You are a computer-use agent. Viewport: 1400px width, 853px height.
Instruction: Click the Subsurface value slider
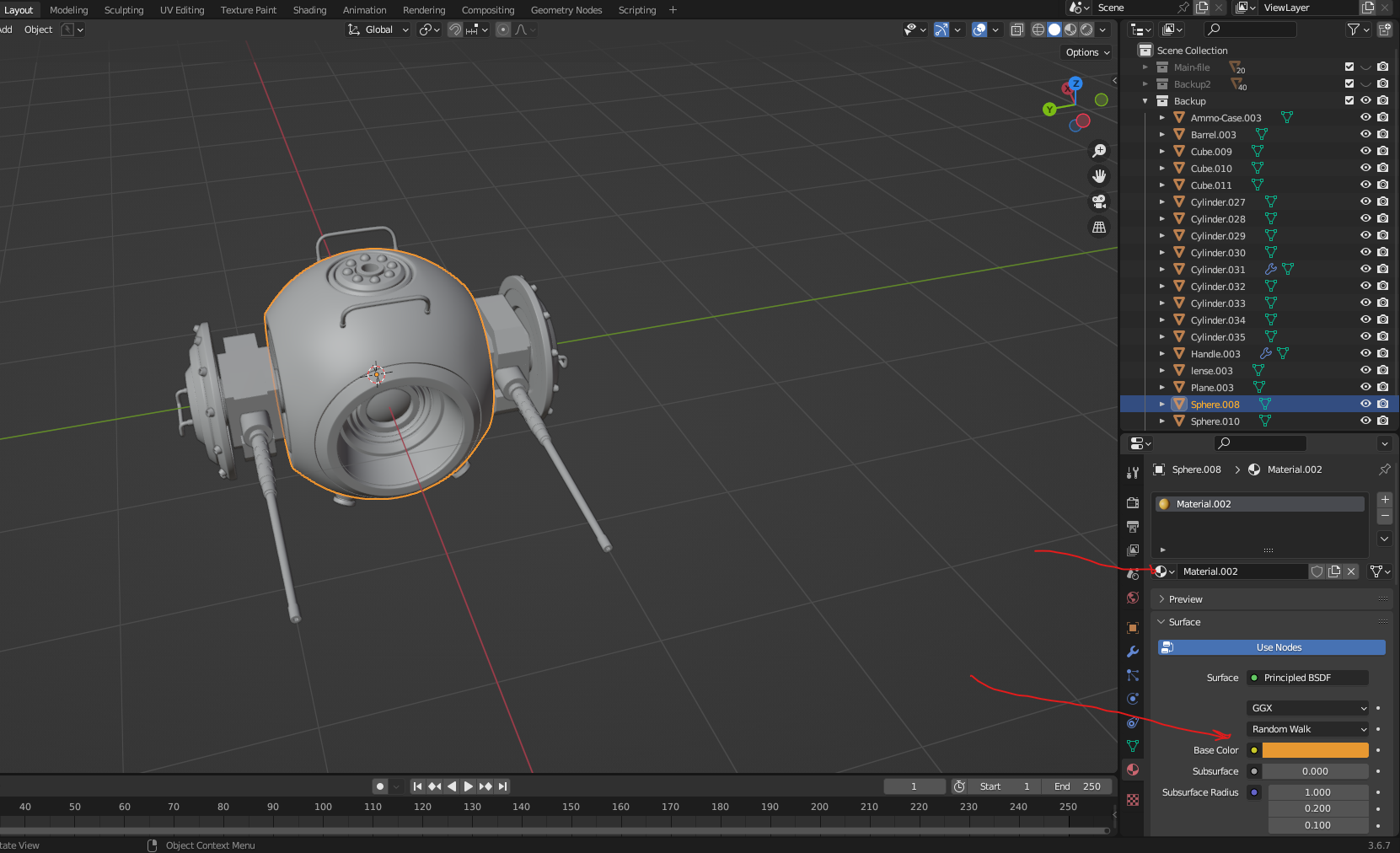[x=1315, y=771]
